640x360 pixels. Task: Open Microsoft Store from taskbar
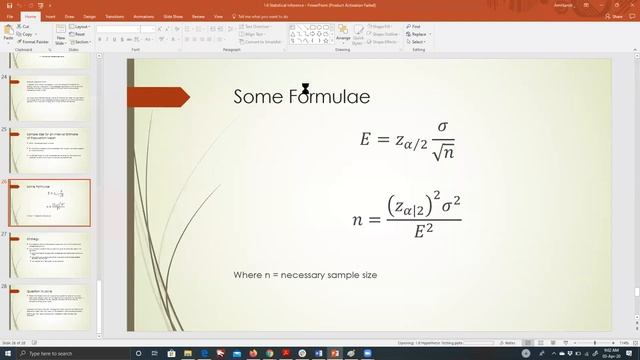coord(171,353)
